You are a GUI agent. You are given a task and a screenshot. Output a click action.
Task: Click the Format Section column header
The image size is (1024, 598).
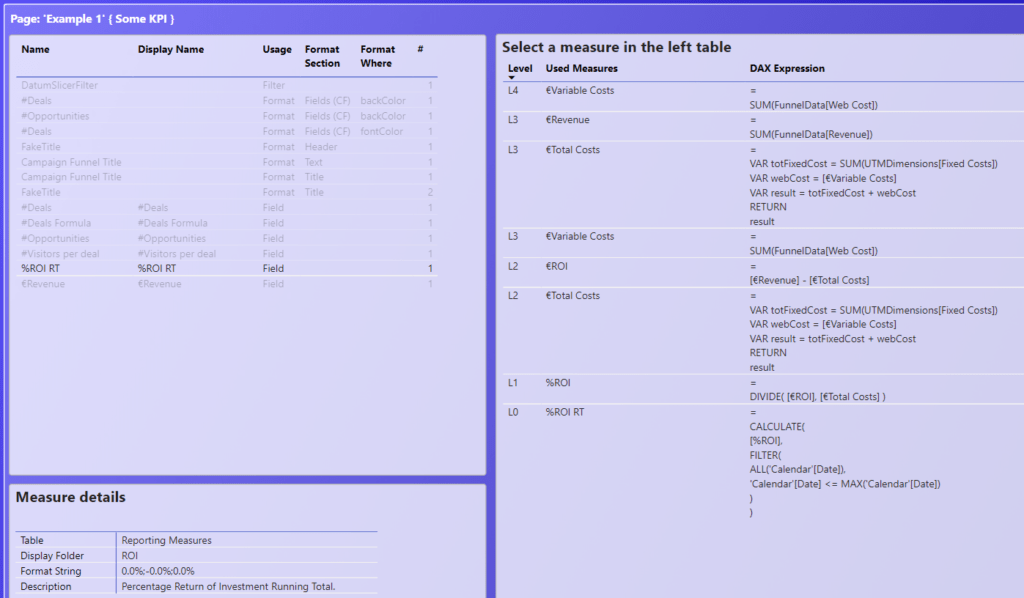(x=322, y=56)
